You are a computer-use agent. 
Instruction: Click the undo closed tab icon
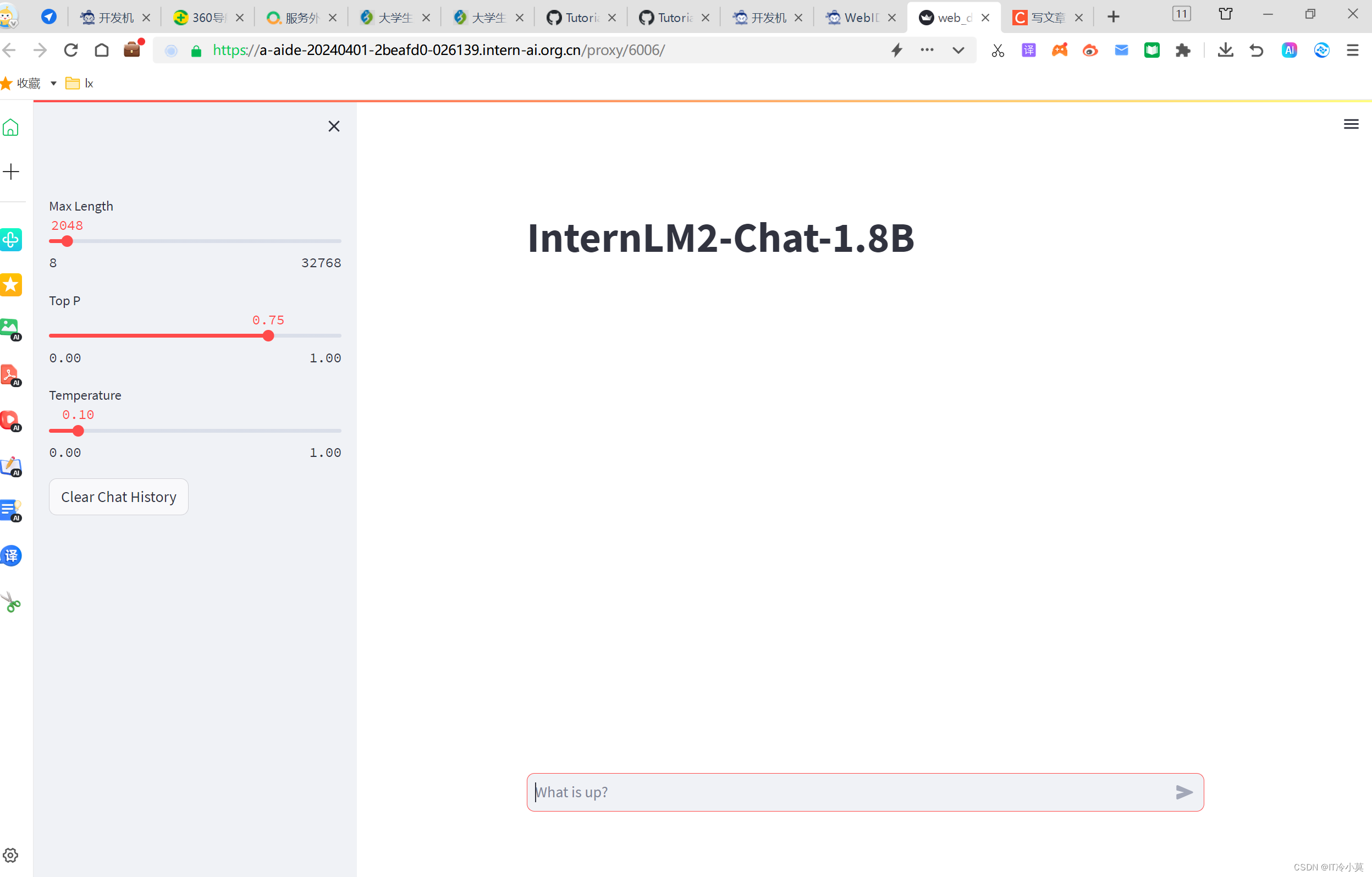[x=1256, y=50]
